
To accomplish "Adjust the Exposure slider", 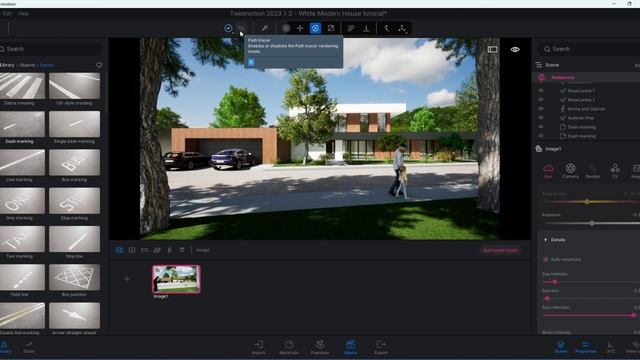I will 592,223.
